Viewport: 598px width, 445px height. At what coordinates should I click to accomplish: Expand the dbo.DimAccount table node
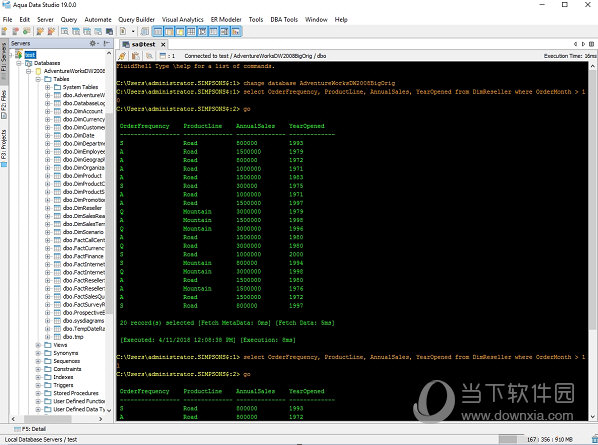48,111
